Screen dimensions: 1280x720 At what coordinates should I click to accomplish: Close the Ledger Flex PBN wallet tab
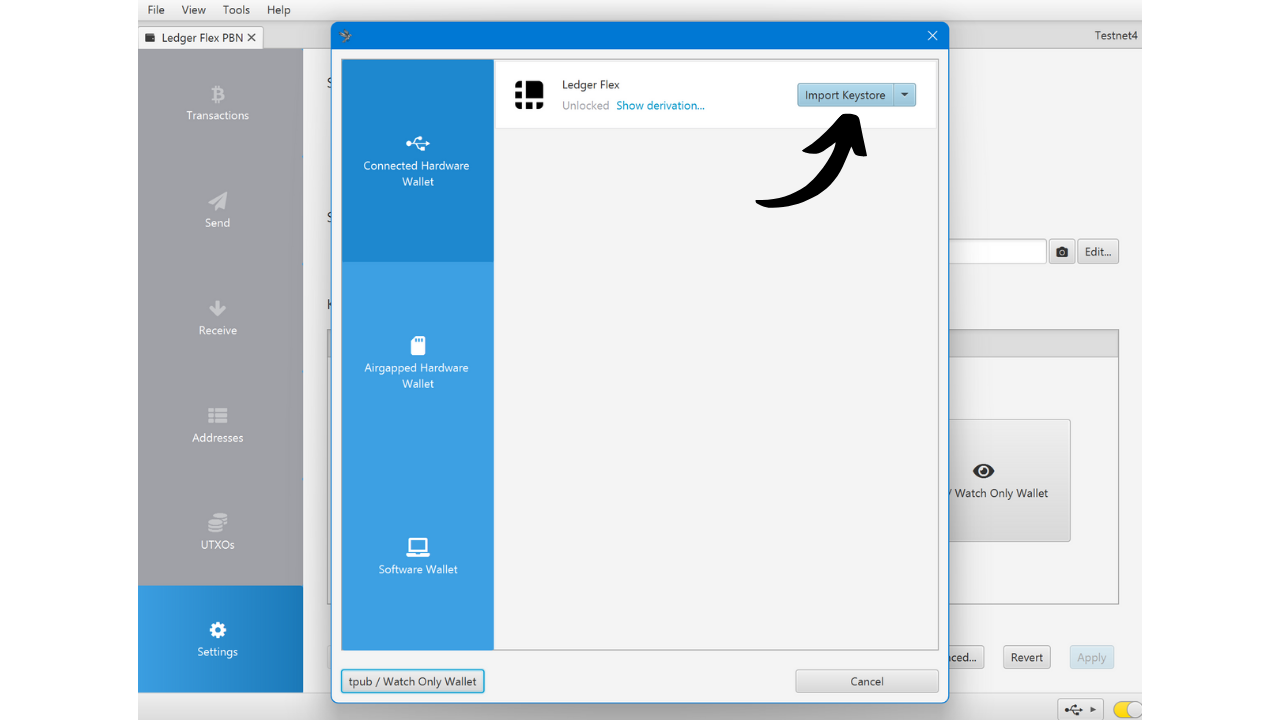tap(252, 38)
